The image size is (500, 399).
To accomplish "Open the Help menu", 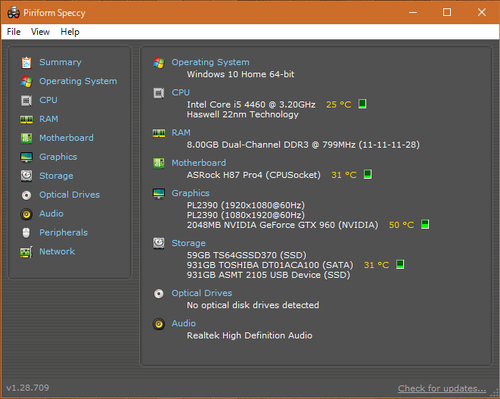I will pos(70,32).
